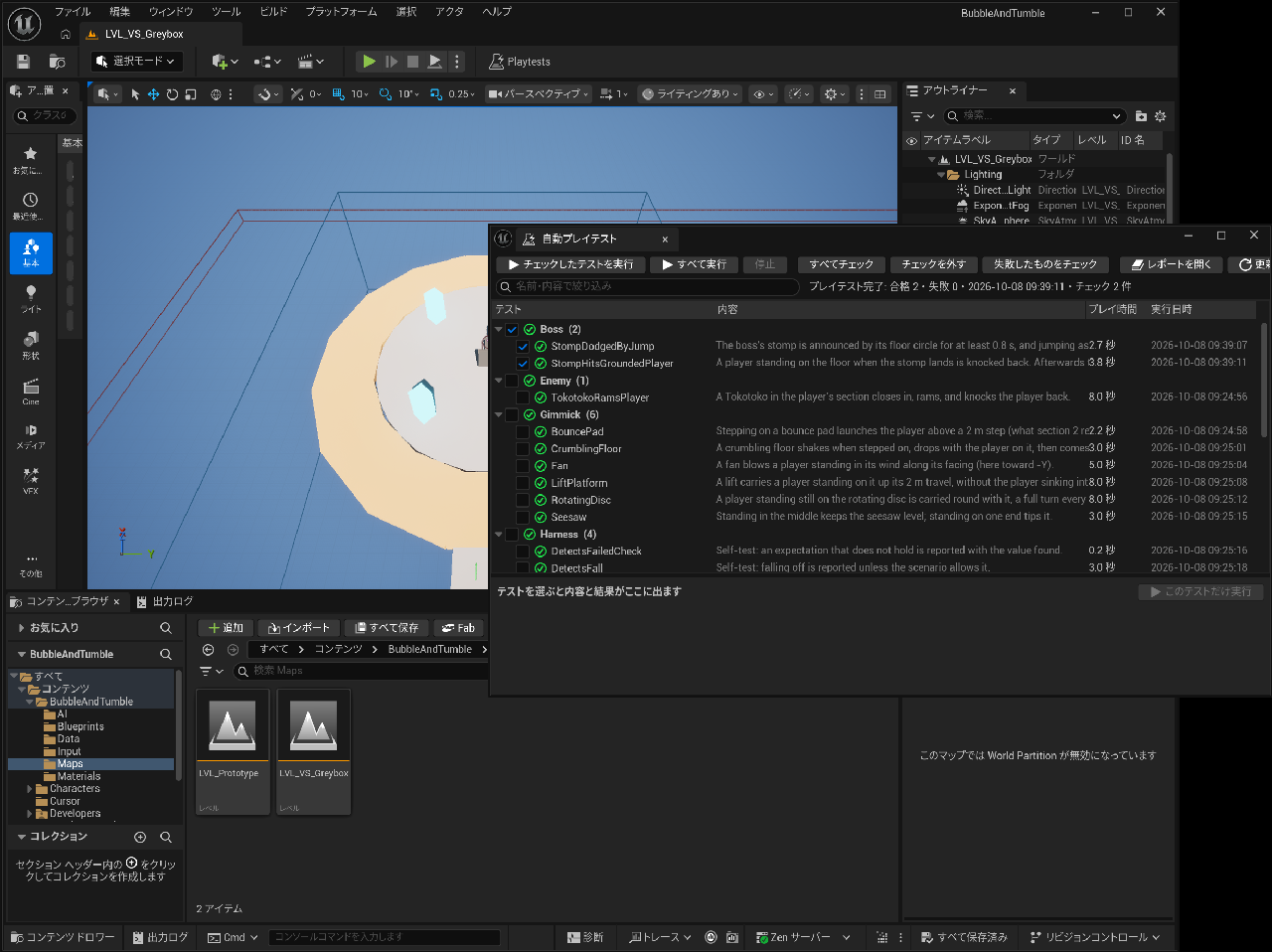Open the Favorites category in Place Actors

pyautogui.click(x=31, y=159)
